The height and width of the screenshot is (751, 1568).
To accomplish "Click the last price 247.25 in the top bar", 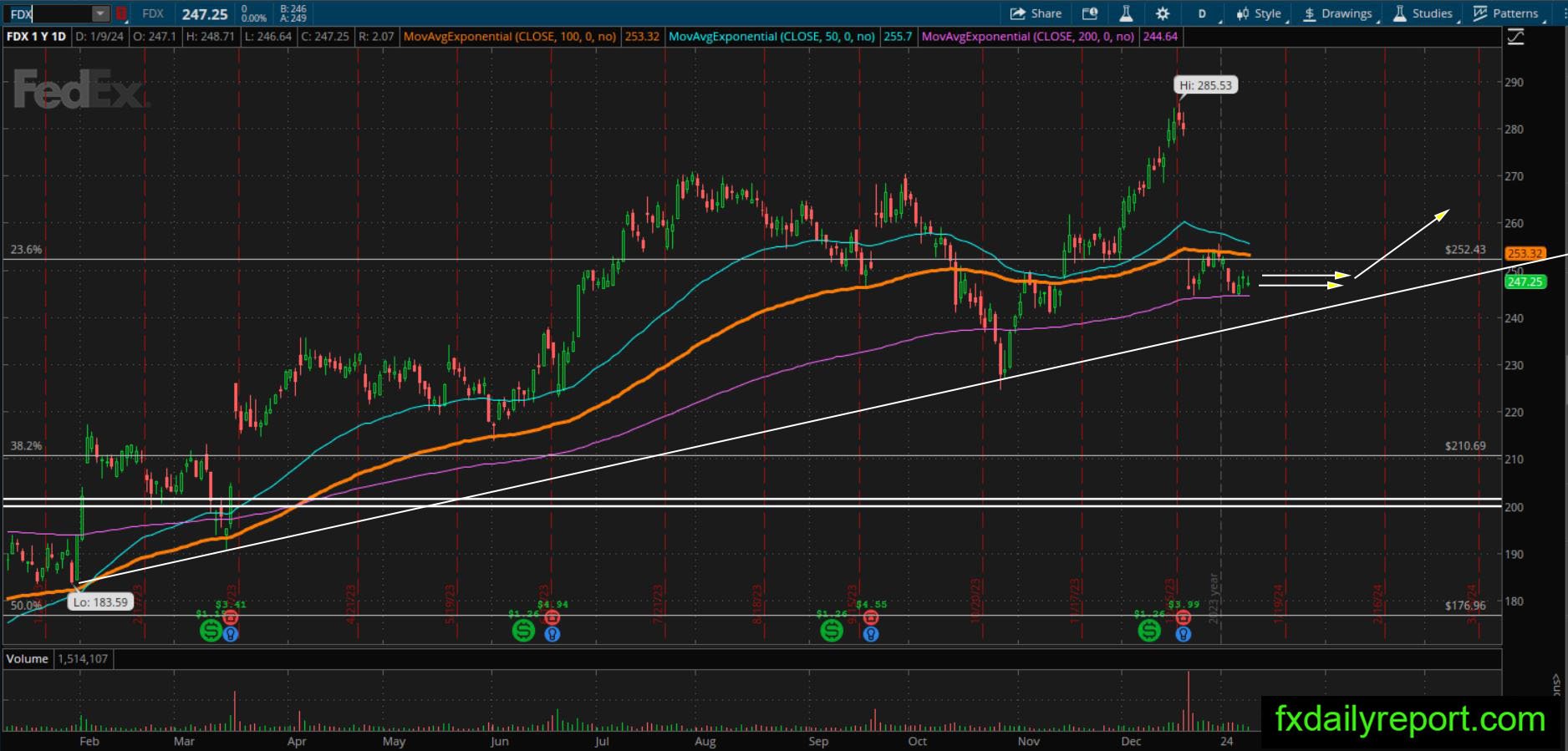I will (x=205, y=13).
